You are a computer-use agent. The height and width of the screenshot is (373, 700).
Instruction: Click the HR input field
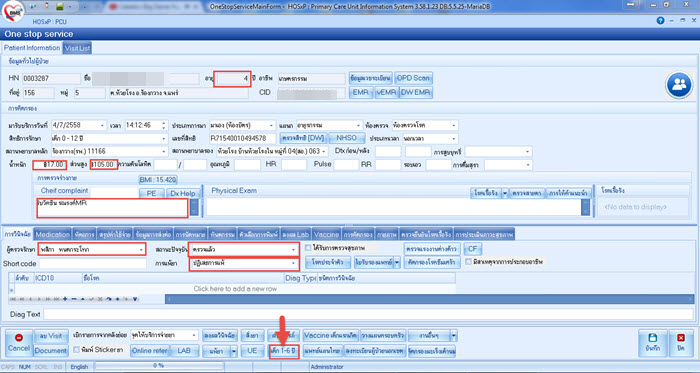pos(294,165)
